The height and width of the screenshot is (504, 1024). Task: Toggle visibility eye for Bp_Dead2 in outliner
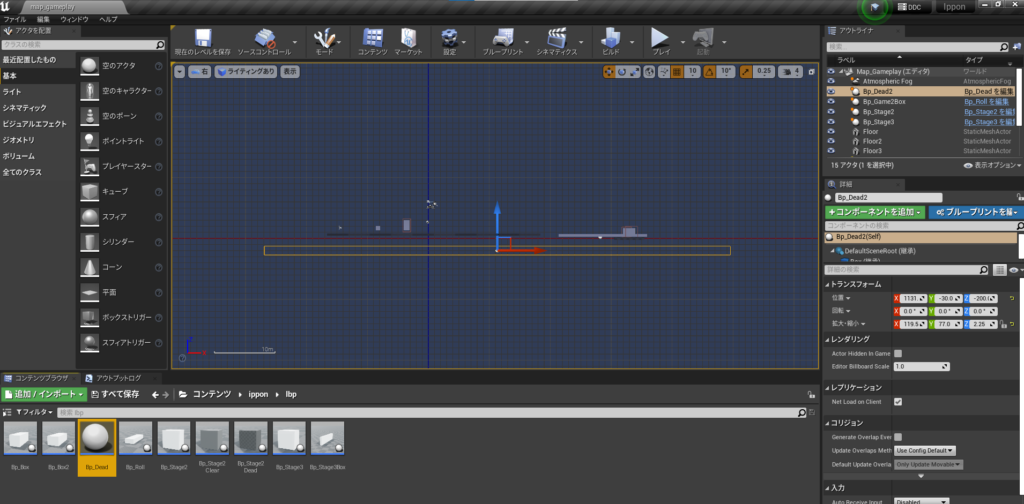coord(831,91)
